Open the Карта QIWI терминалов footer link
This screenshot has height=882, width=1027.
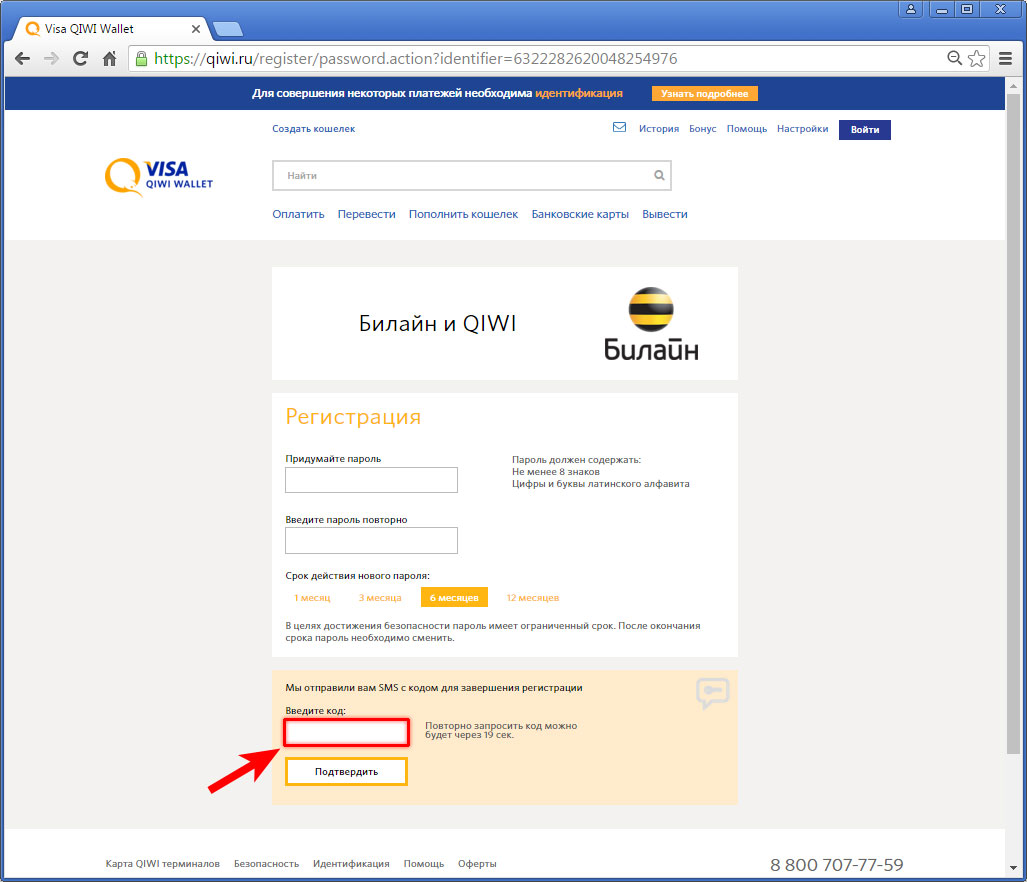tap(162, 864)
